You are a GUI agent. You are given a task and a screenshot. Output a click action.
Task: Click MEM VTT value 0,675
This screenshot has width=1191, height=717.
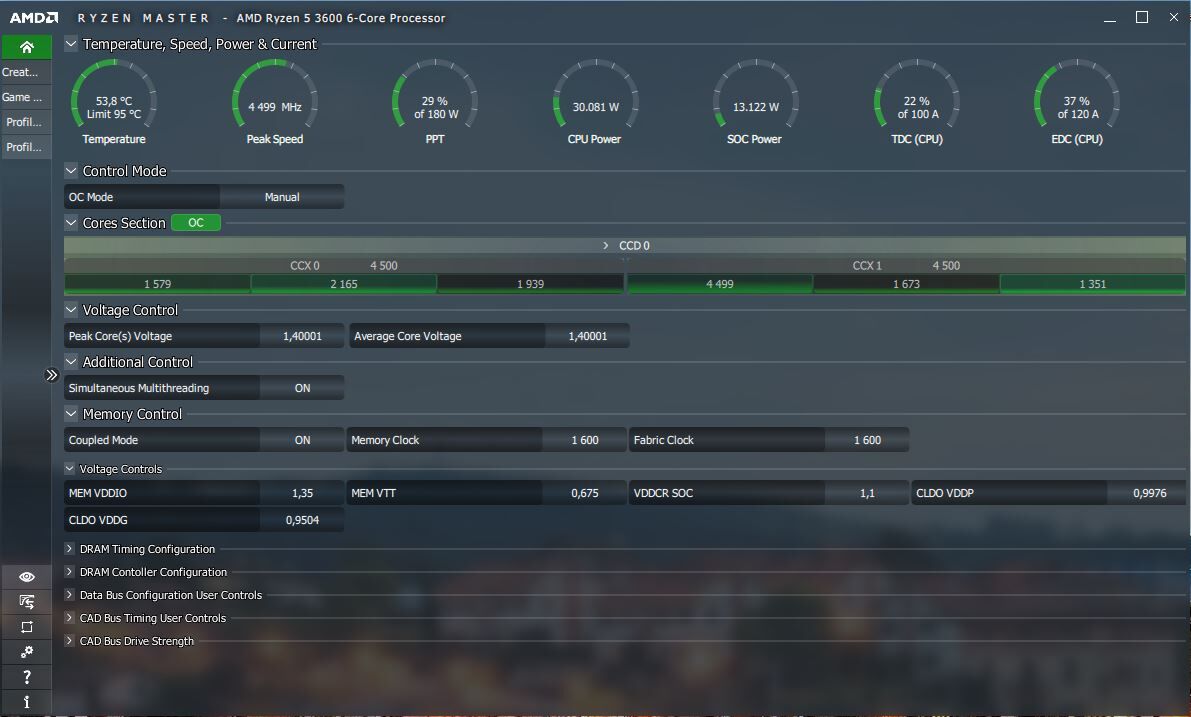tap(585, 493)
